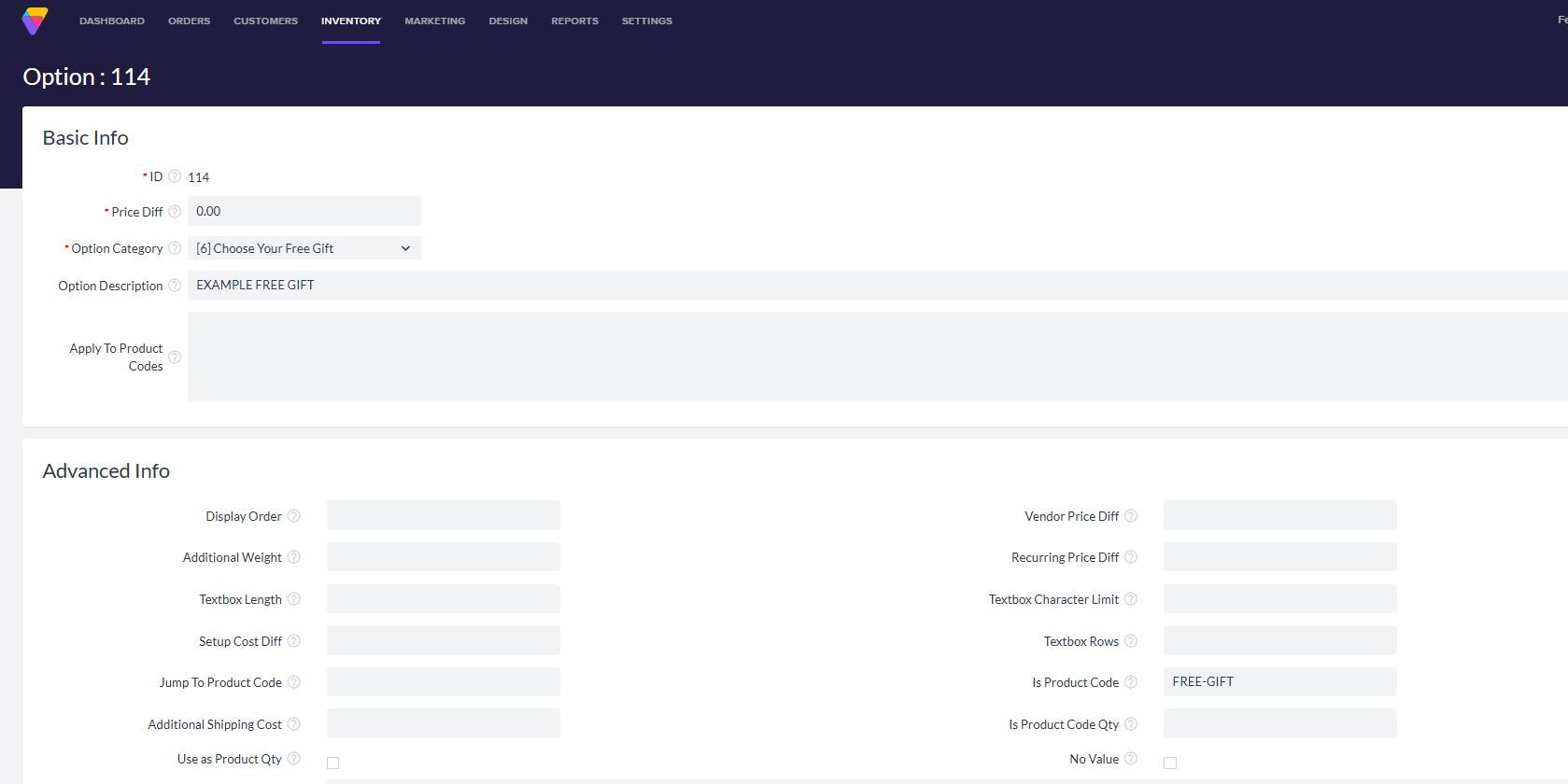Open the Option Category dropdown
Image resolution: width=1568 pixels, height=784 pixels.
(x=304, y=248)
